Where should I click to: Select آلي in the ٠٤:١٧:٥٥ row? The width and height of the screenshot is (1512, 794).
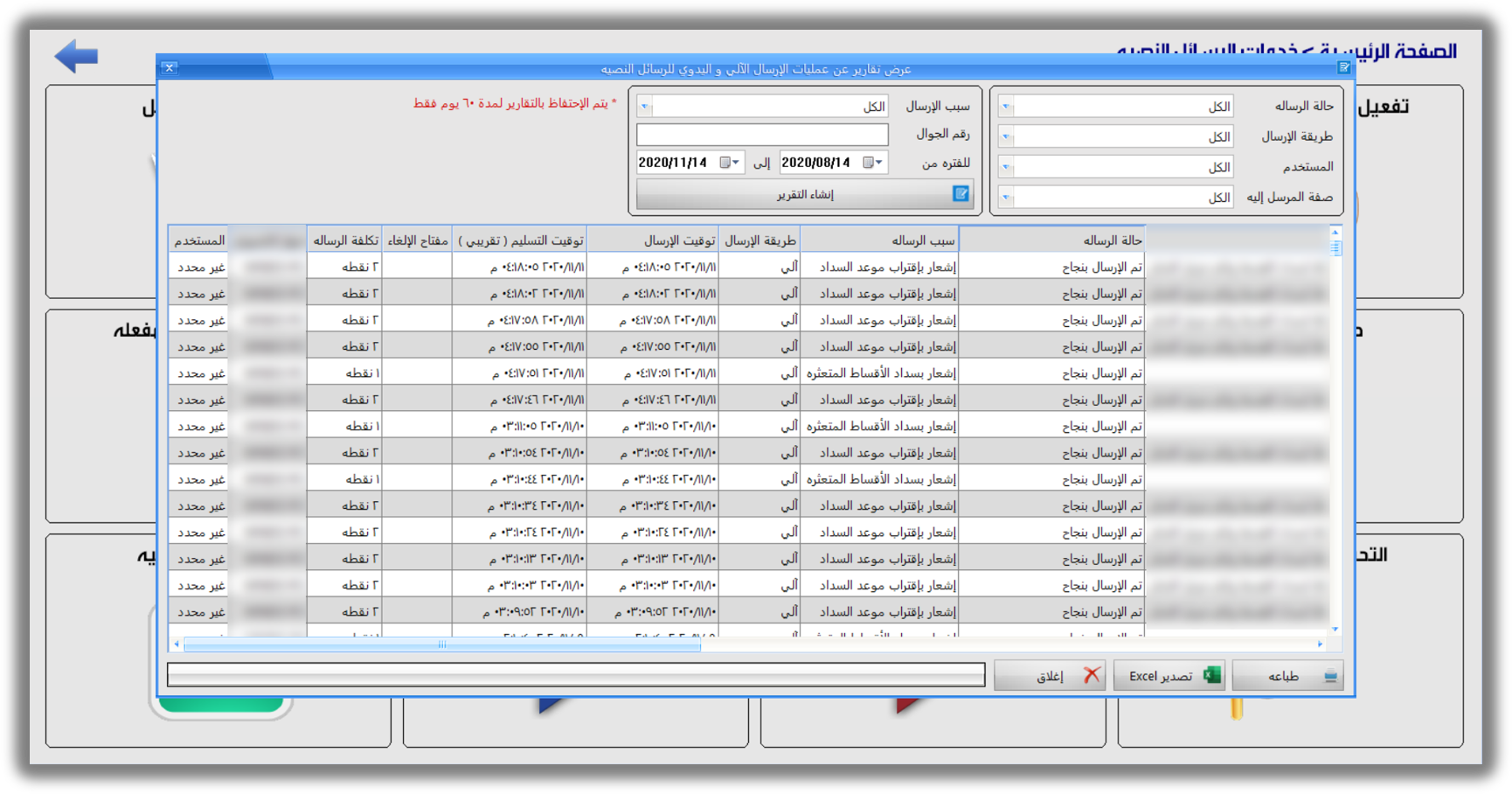click(759, 347)
